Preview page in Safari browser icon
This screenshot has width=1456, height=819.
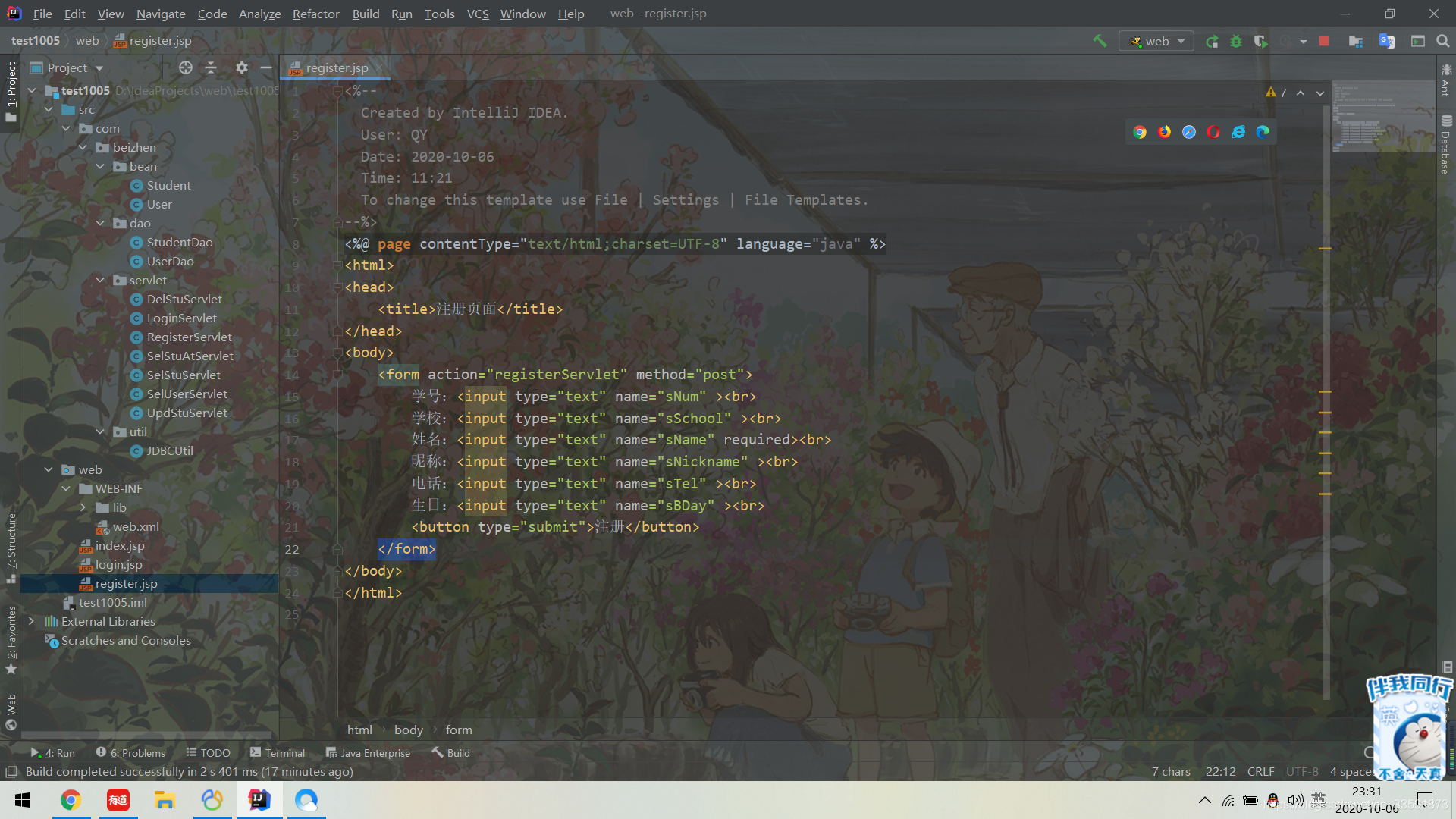click(1189, 132)
